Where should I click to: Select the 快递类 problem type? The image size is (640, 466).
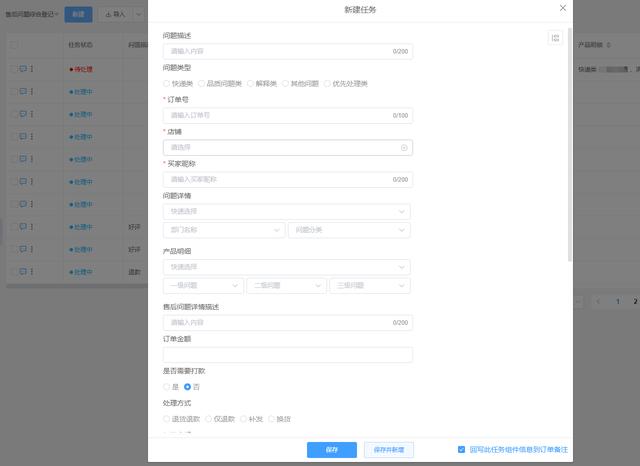click(167, 83)
